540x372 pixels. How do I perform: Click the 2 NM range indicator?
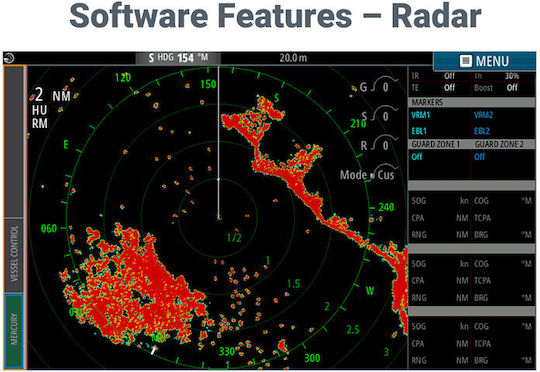tap(52, 95)
